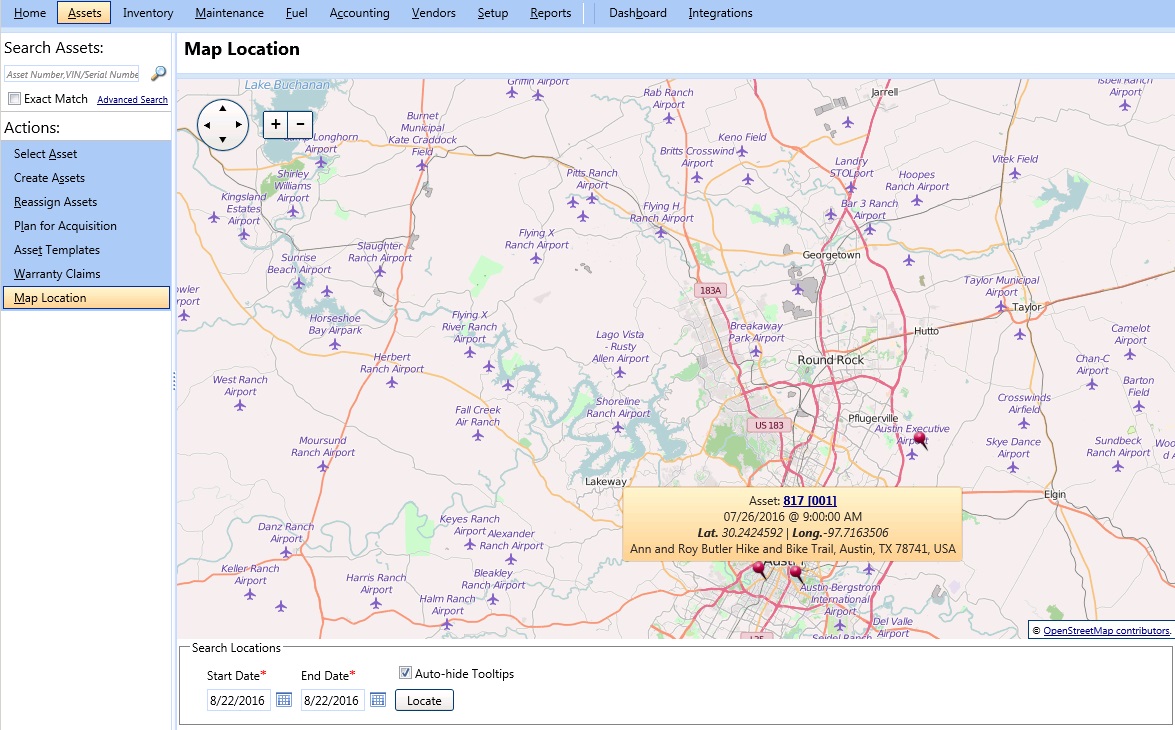Select Map Location action
Image resolution: width=1175 pixels, height=730 pixels.
pos(86,298)
